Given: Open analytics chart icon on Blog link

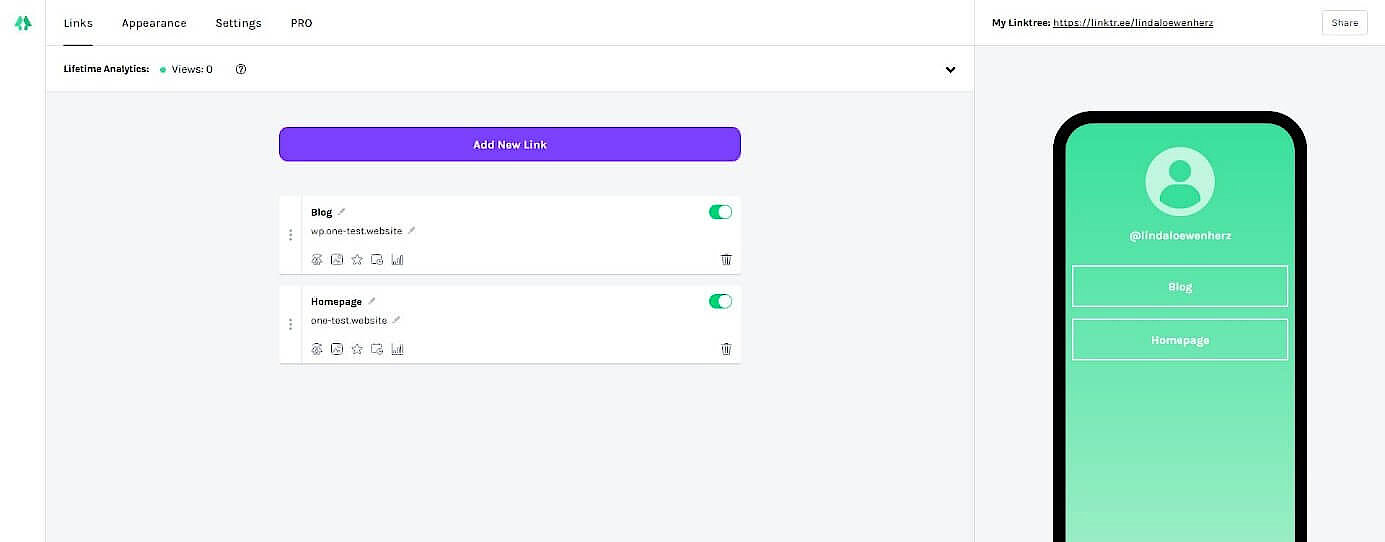Looking at the screenshot, I should (397, 260).
